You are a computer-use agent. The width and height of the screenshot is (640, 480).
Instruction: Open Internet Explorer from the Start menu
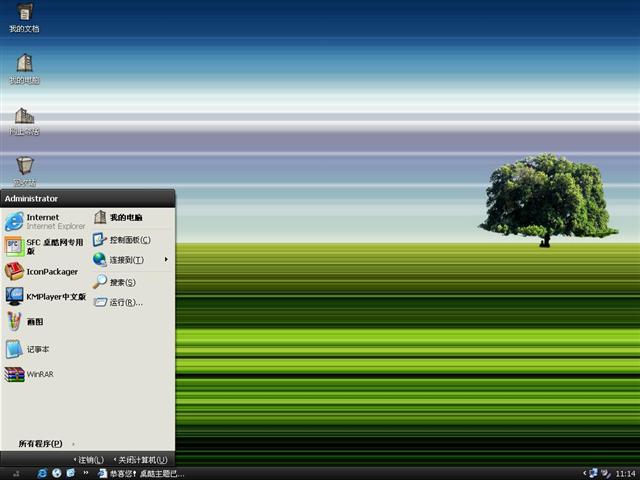[45, 221]
